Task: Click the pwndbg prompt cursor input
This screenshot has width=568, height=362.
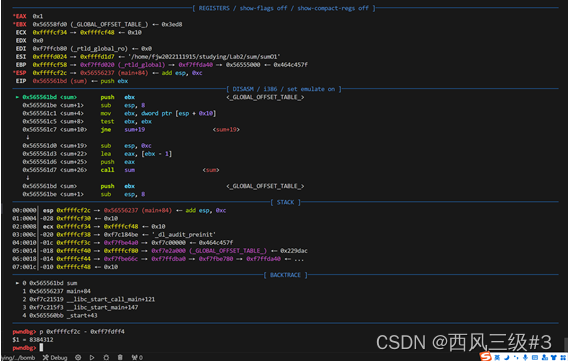Action: 41,348
